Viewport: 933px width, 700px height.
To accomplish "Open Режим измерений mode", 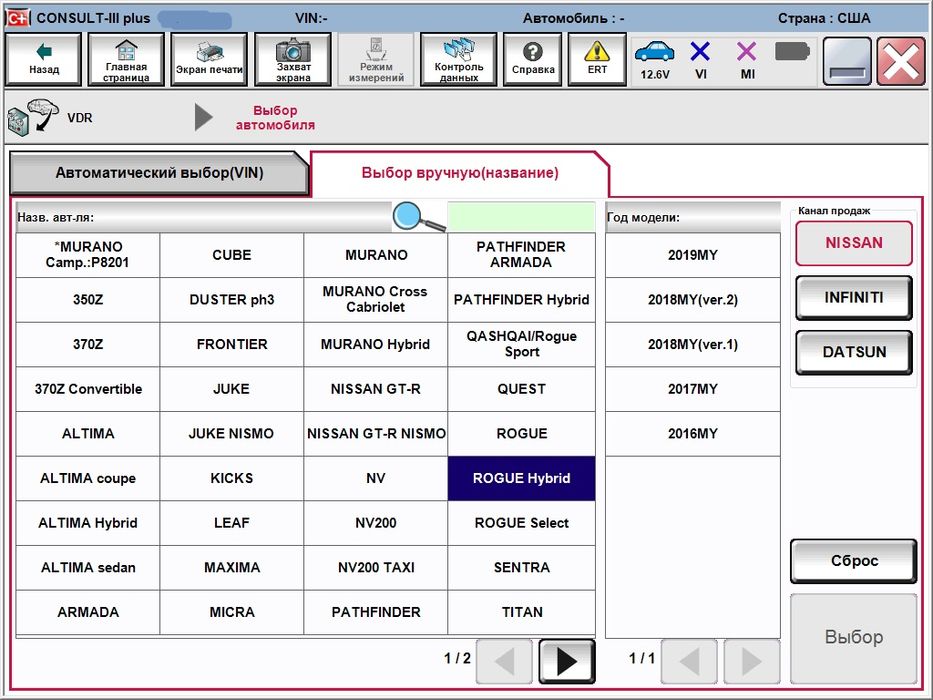I will pyautogui.click(x=376, y=60).
